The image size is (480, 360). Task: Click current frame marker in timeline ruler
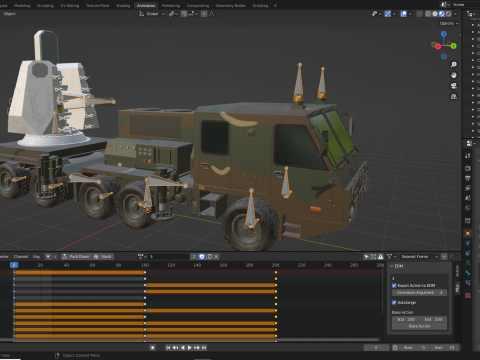[x=14, y=265]
